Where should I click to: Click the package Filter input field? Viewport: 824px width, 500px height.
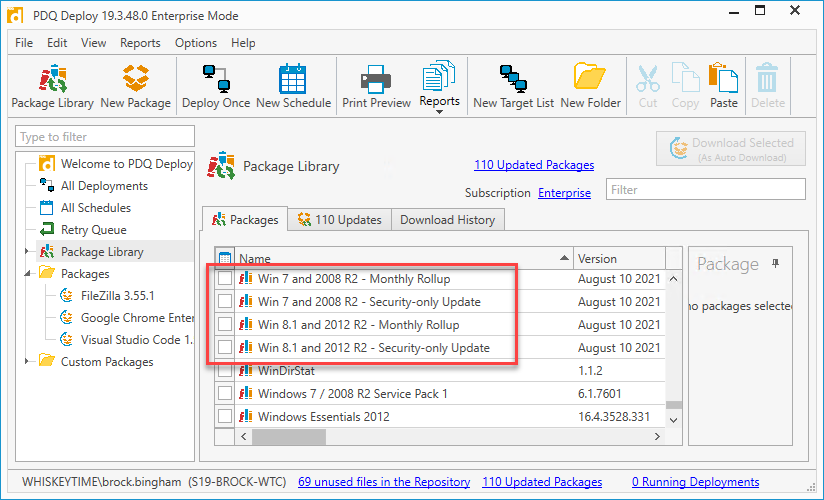705,189
